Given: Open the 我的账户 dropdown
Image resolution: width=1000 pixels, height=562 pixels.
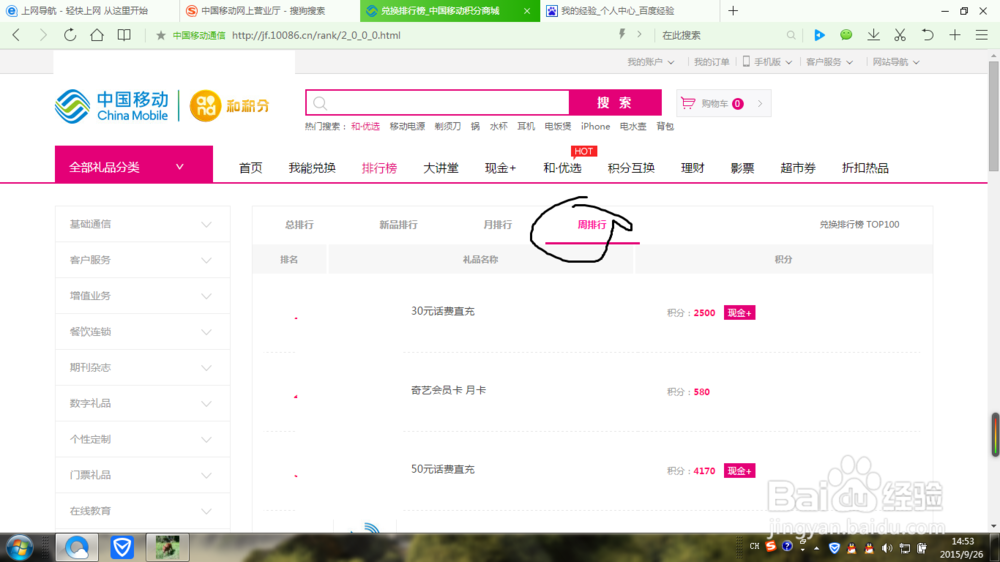Looking at the screenshot, I should click(651, 62).
